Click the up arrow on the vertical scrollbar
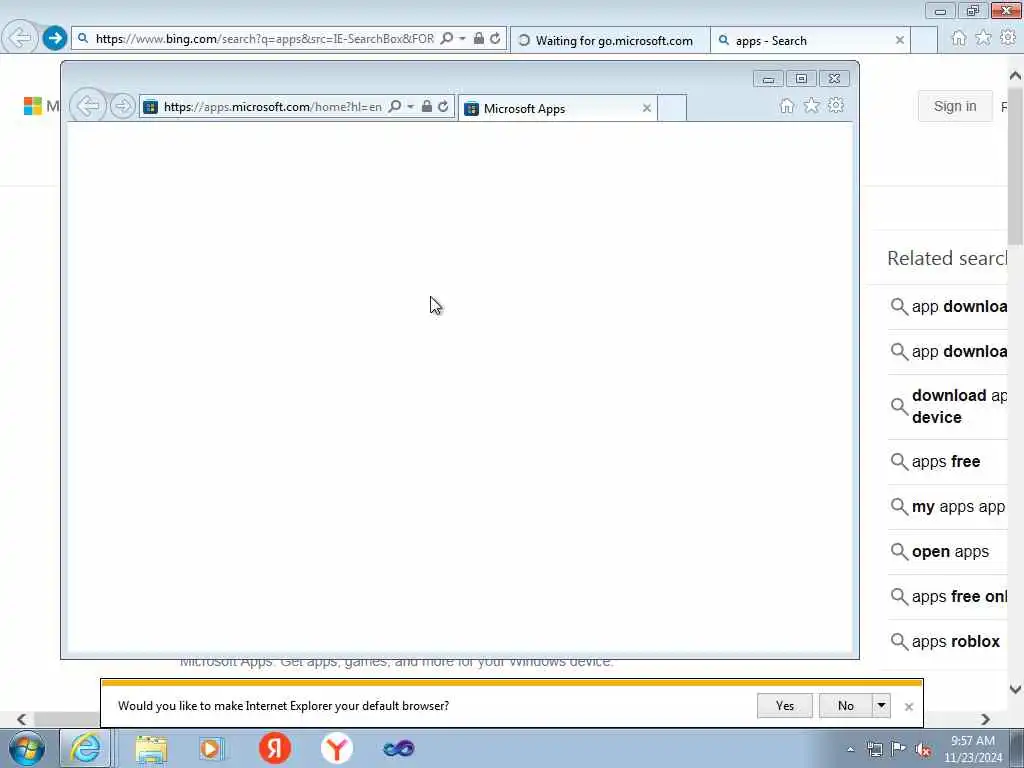The image size is (1024, 768). click(1015, 76)
